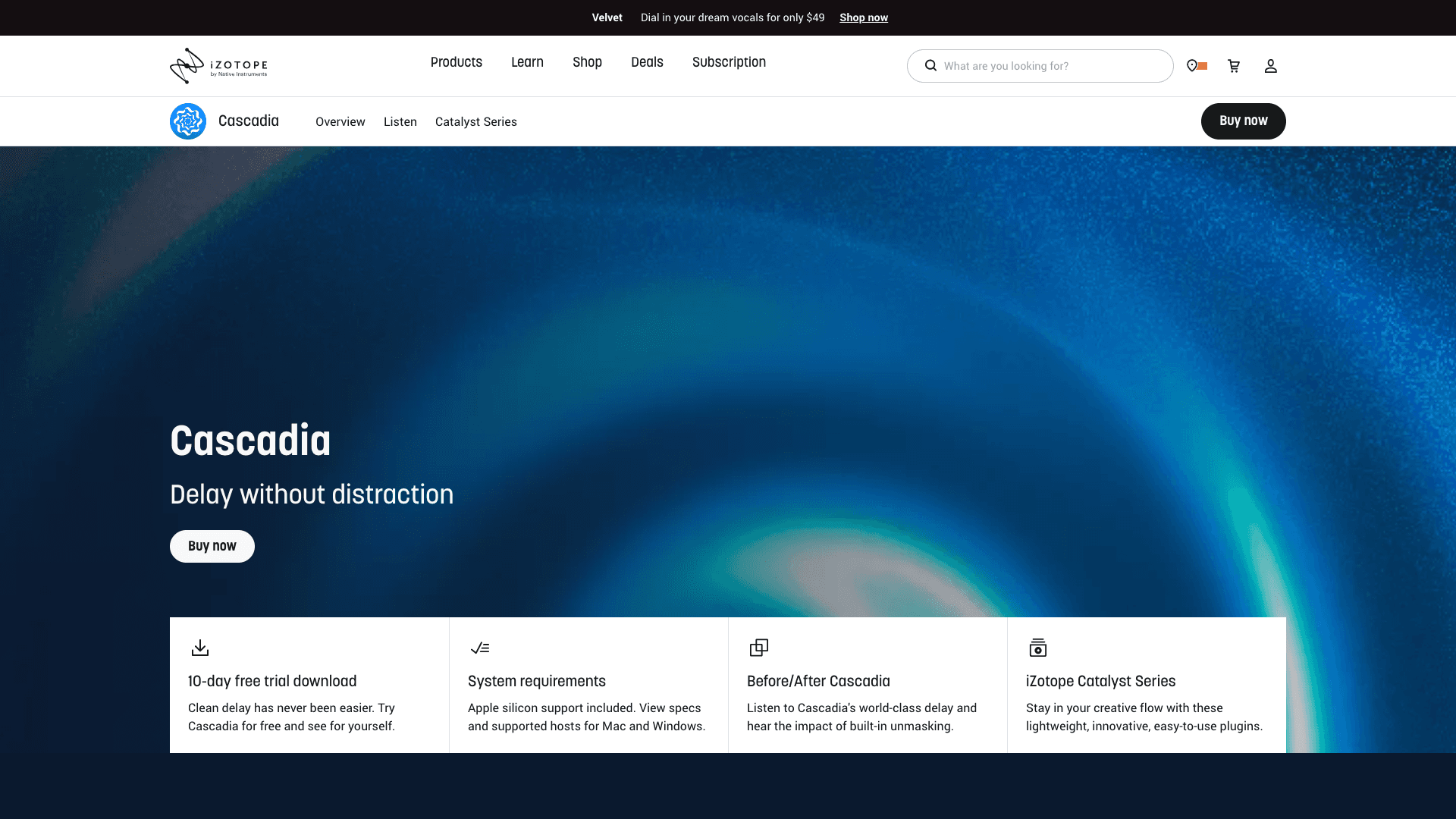This screenshot has width=1456, height=819.
Task: Switch to the Listen section tab
Action: point(400,122)
